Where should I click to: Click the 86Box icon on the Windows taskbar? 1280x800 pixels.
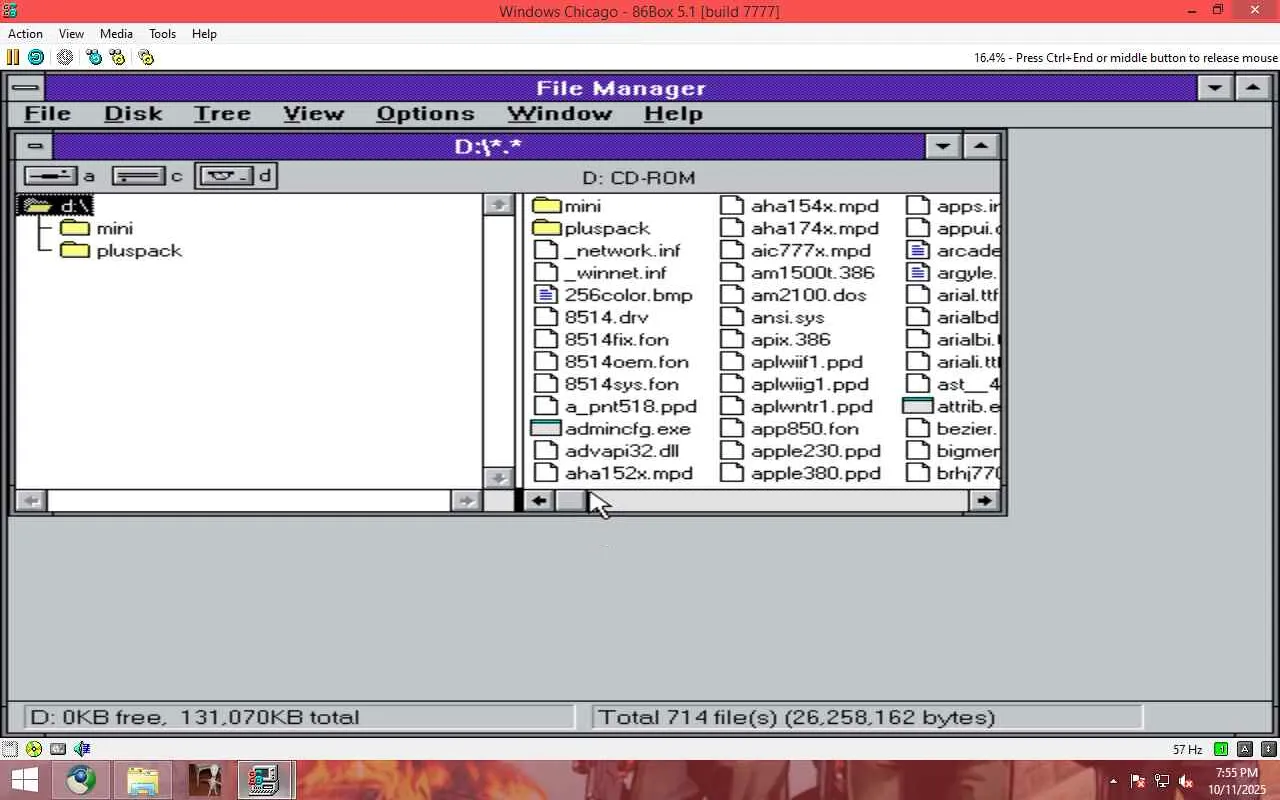click(x=265, y=780)
